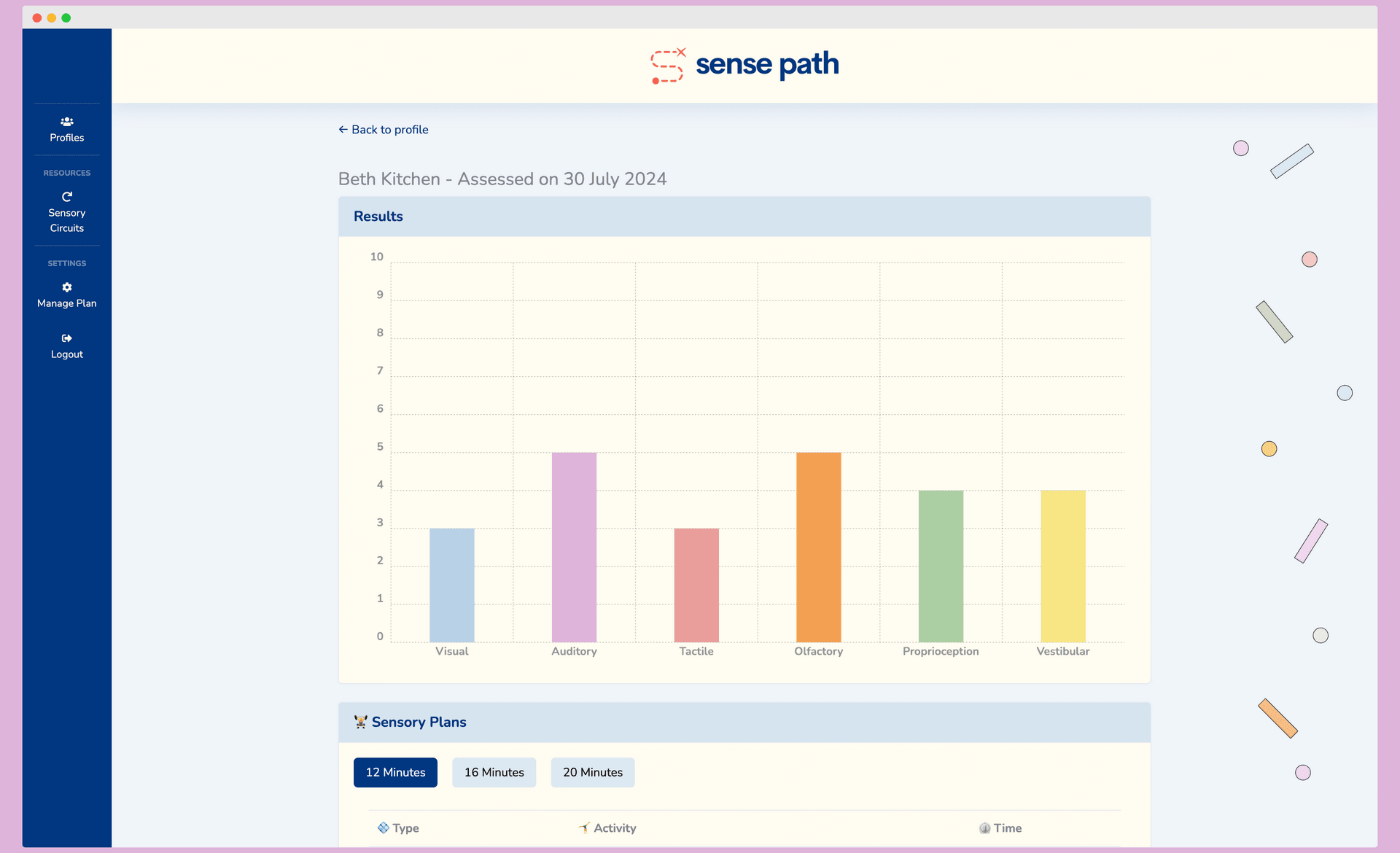The width and height of the screenshot is (1400, 853).
Task: Click the Type column diamond icon
Action: [x=383, y=827]
